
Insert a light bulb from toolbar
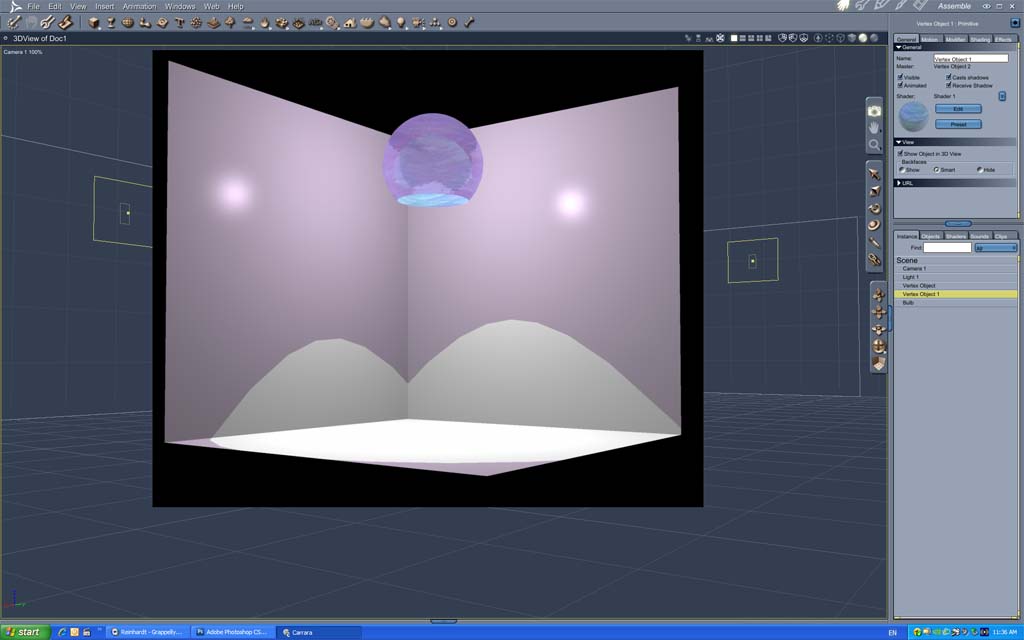click(400, 23)
